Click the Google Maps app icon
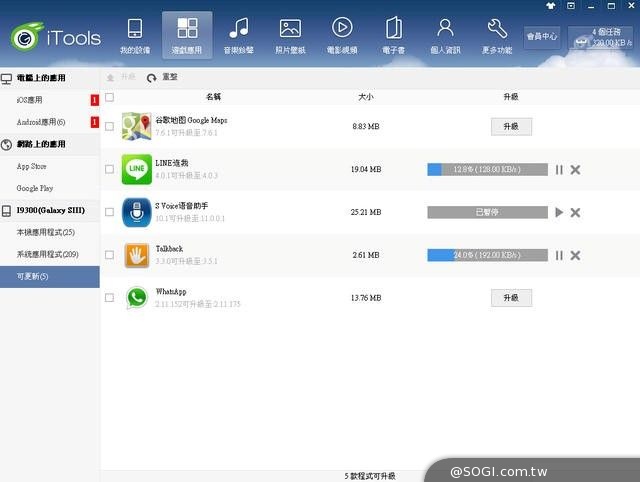Image resolution: width=640 pixels, height=482 pixels. click(x=136, y=126)
